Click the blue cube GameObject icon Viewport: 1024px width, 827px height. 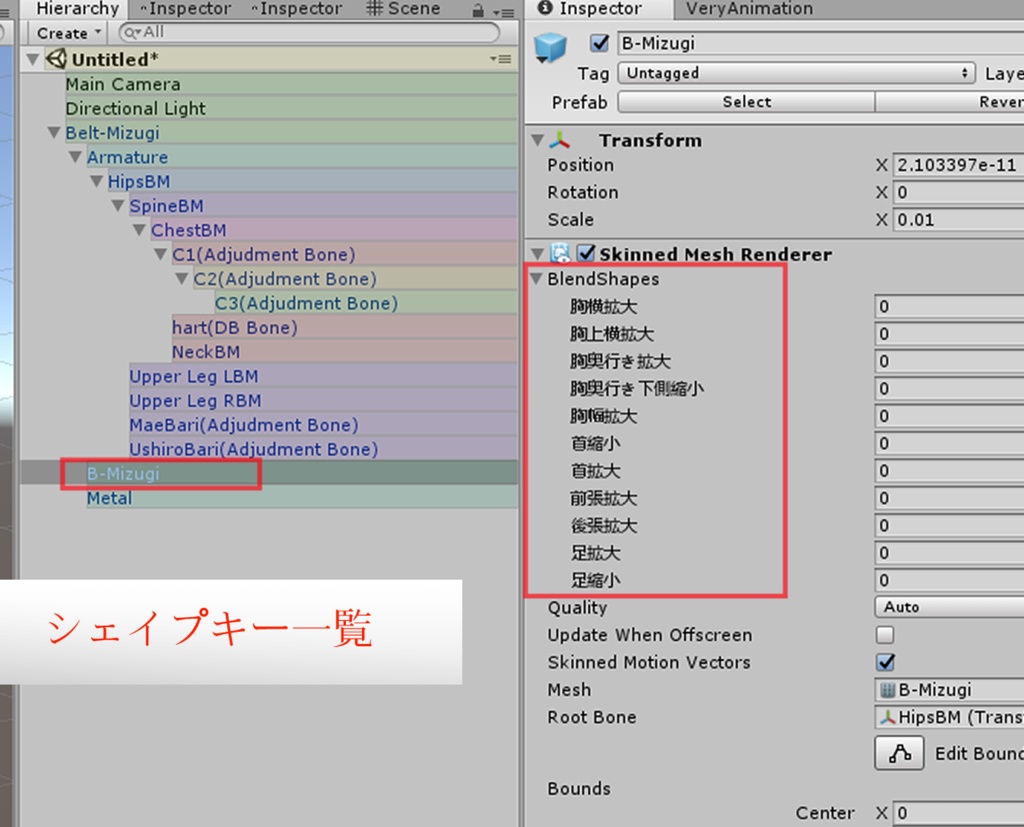coord(550,48)
